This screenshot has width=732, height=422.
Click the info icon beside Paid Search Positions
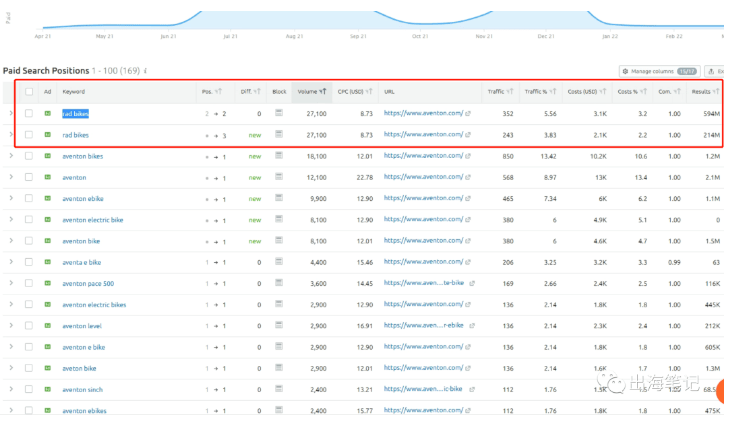(x=145, y=71)
